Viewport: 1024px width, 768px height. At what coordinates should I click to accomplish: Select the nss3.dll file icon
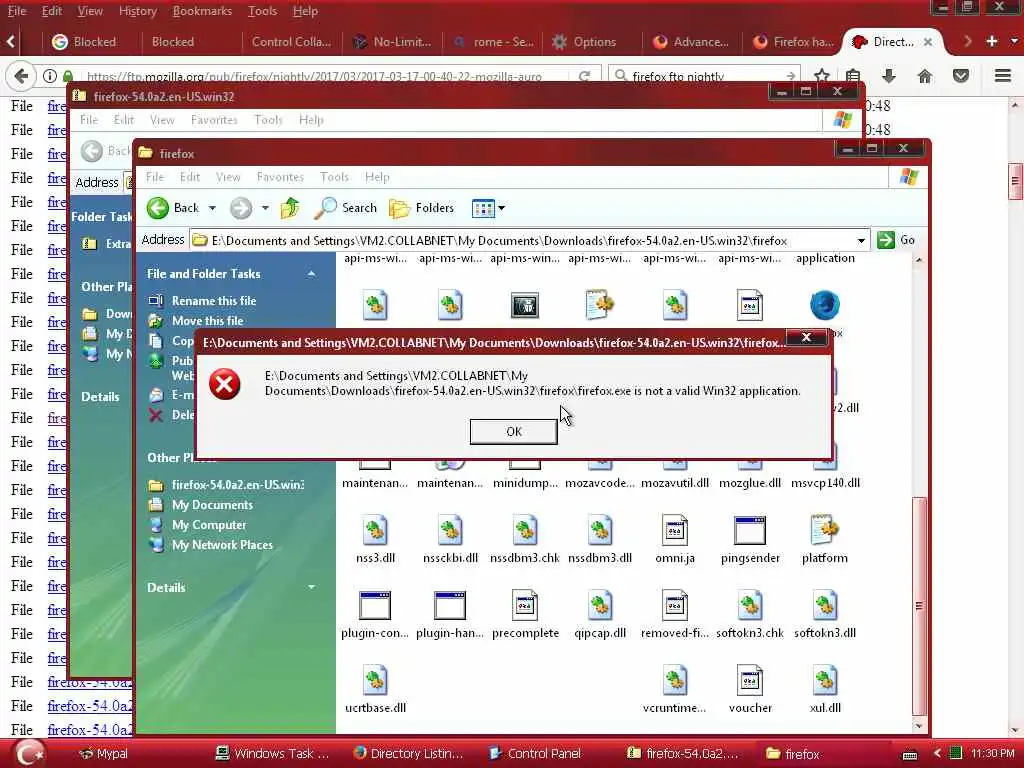click(375, 530)
